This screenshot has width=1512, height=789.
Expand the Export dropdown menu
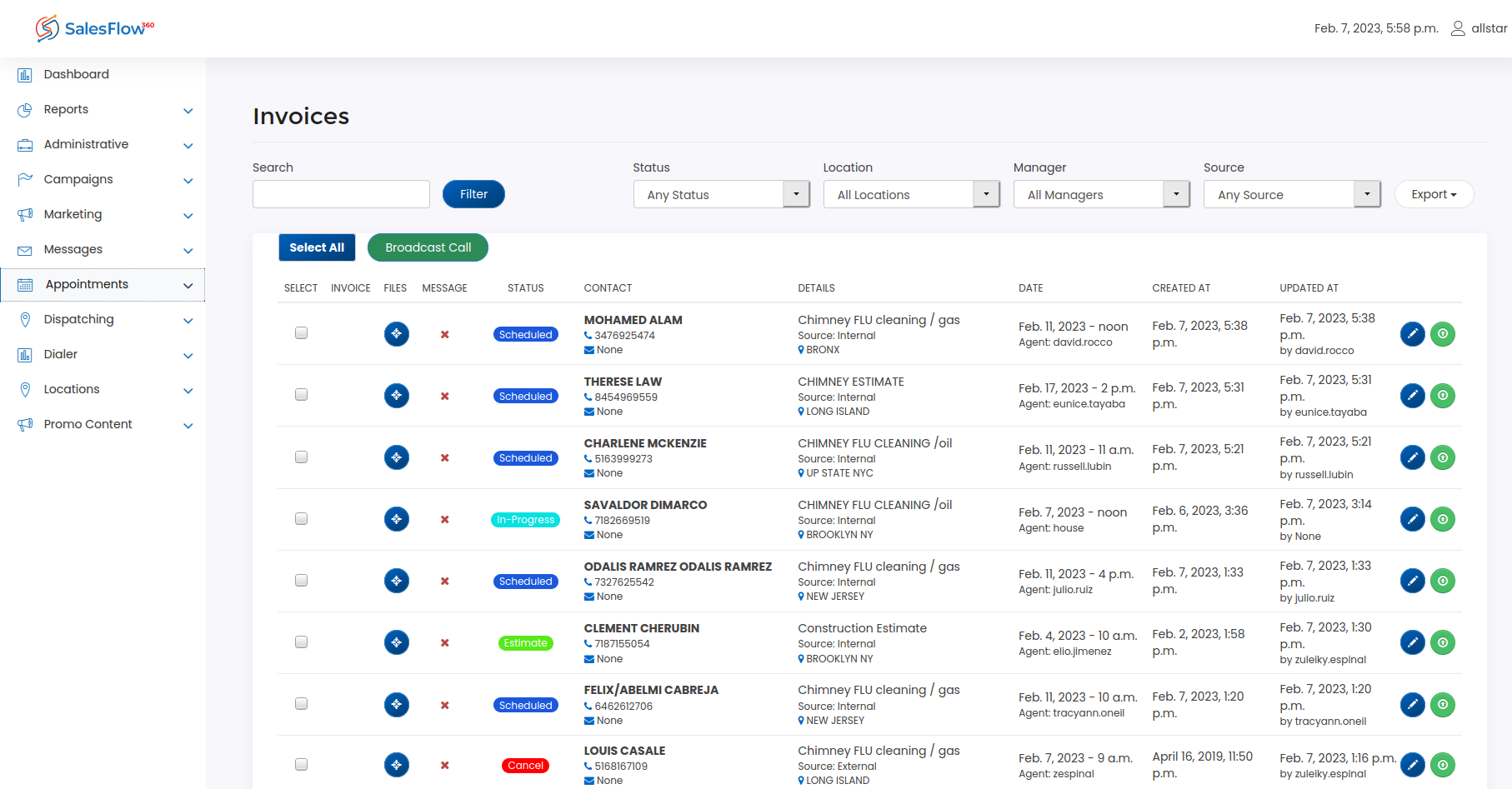click(1434, 194)
